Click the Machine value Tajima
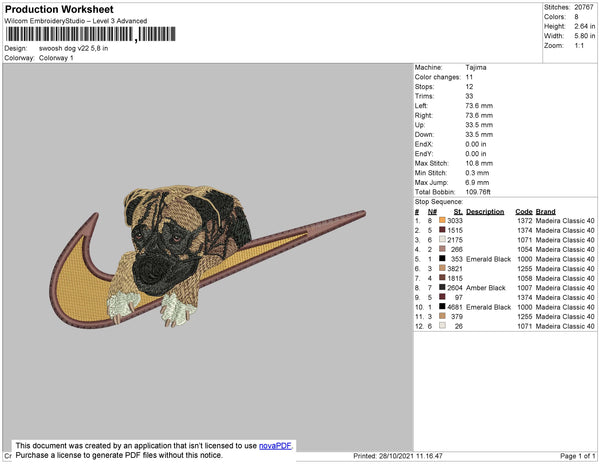This screenshot has width=600, height=464. pos(476,67)
